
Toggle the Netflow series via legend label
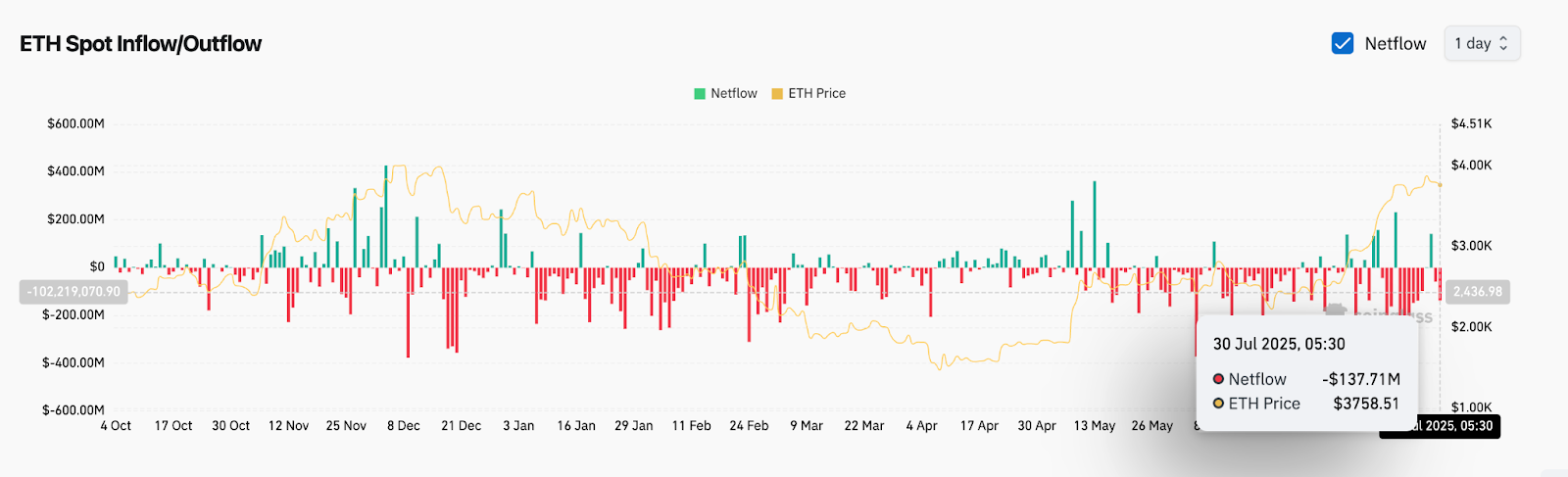click(x=733, y=94)
